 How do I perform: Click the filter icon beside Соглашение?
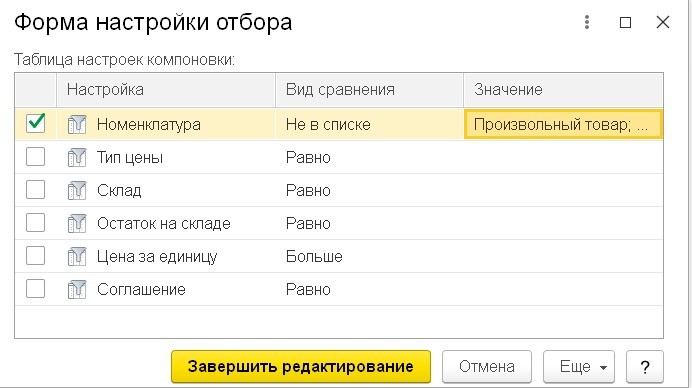tap(77, 290)
